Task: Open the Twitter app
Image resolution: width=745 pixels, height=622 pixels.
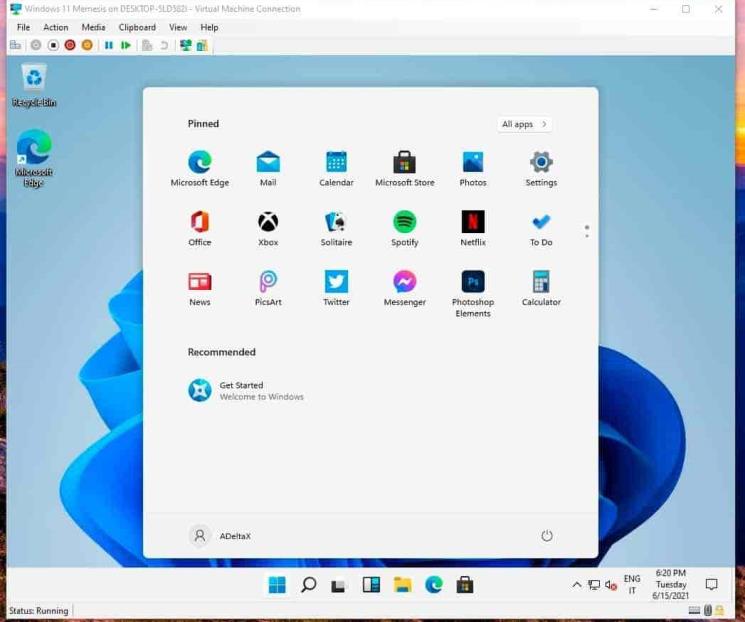Action: (x=336, y=288)
